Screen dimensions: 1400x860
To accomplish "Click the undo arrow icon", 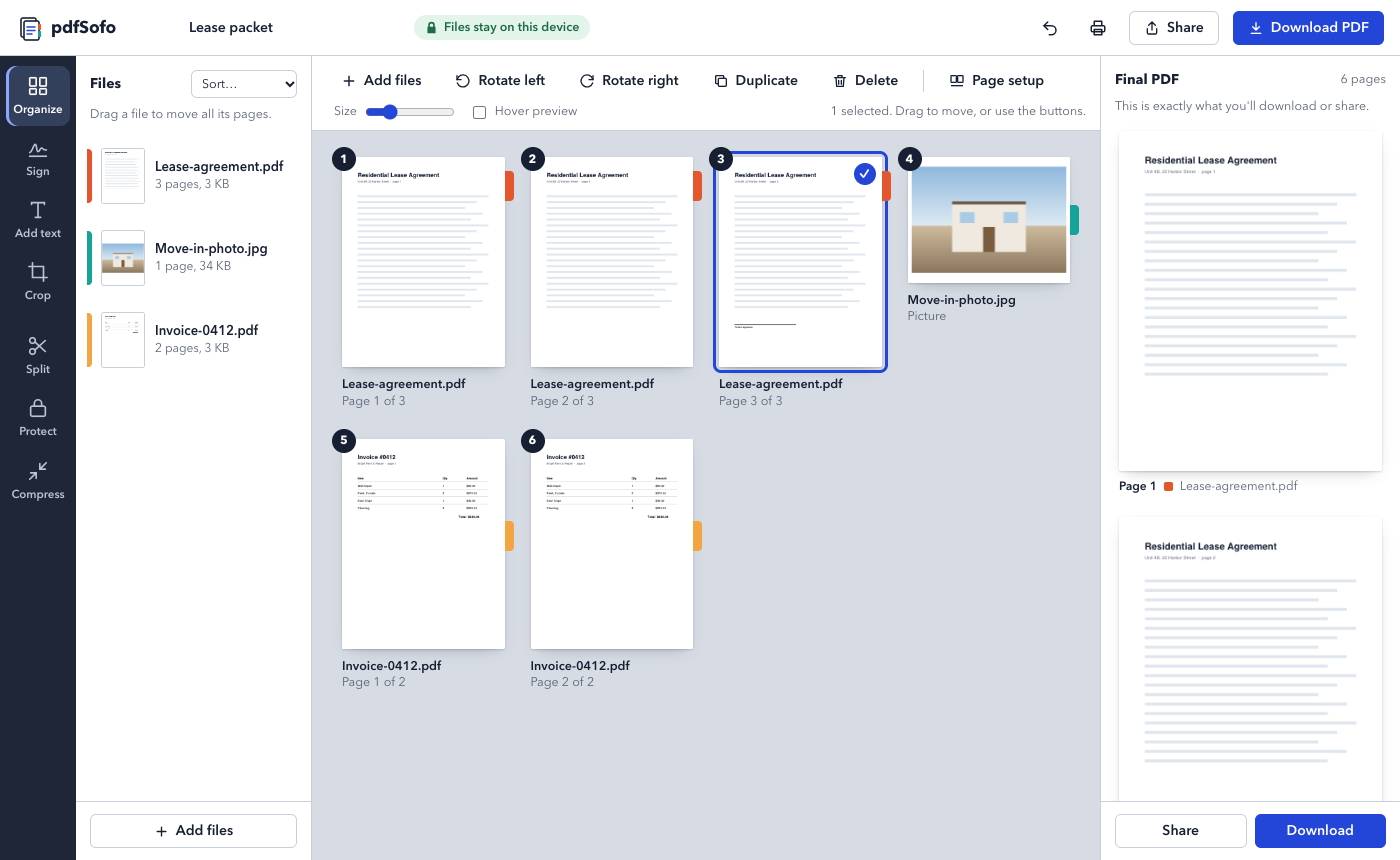I will (1050, 28).
